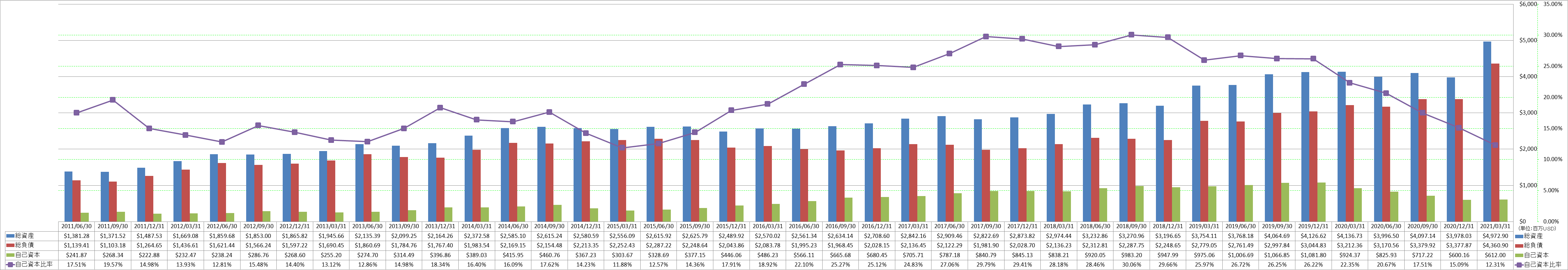This screenshot has width=1568, height=270.
Task: Click the equity ratio cell 29.79%
Action: (x=986, y=265)
